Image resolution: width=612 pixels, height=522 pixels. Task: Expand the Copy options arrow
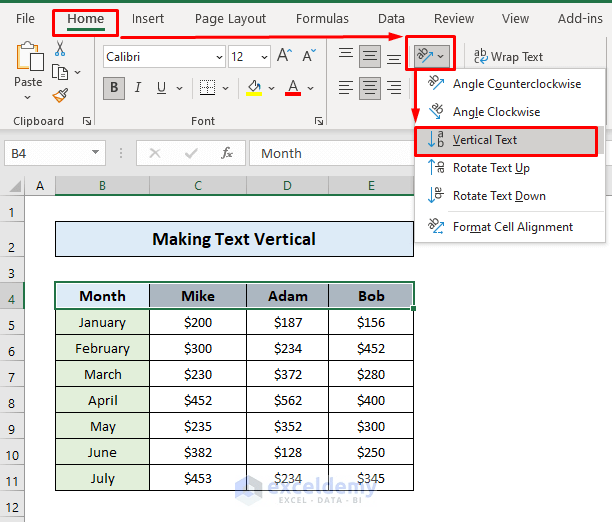pos(77,72)
